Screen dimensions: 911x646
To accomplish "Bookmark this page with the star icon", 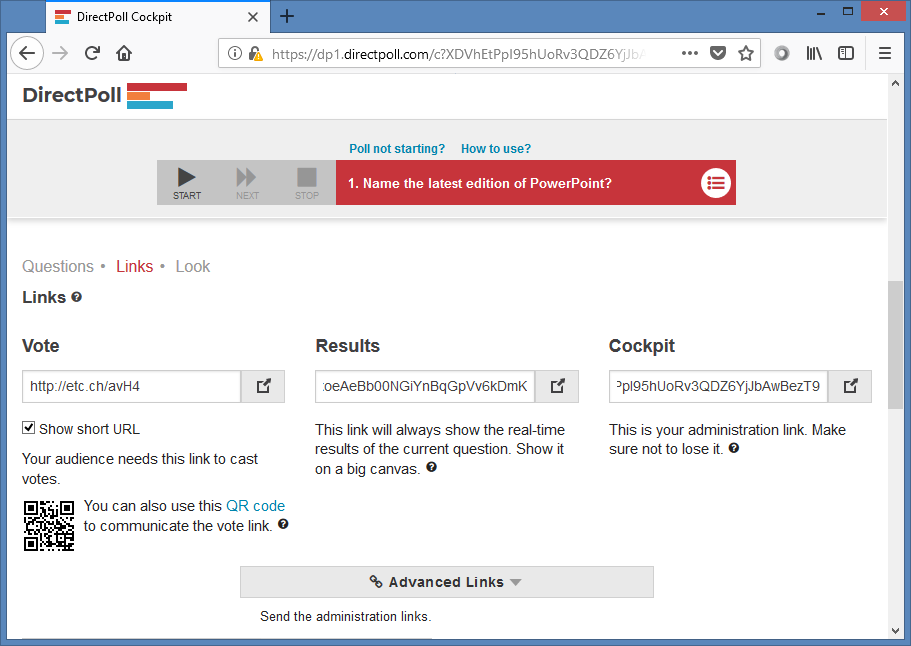I will [746, 53].
